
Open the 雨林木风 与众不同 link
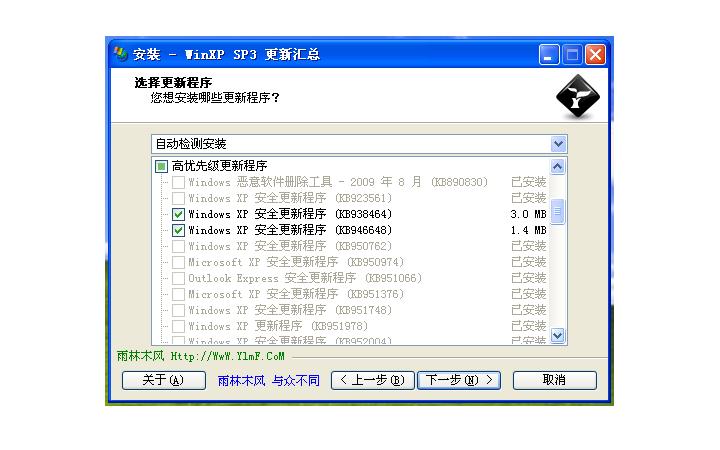coord(269,381)
